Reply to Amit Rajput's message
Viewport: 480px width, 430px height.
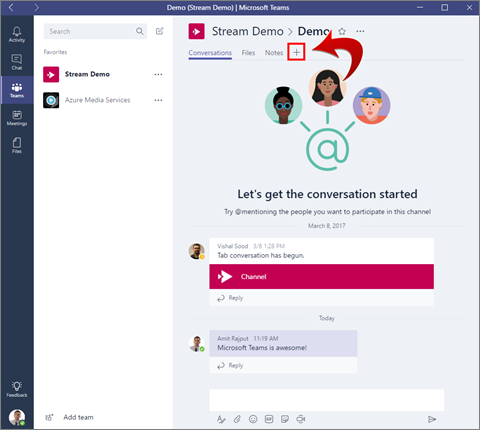pos(230,366)
